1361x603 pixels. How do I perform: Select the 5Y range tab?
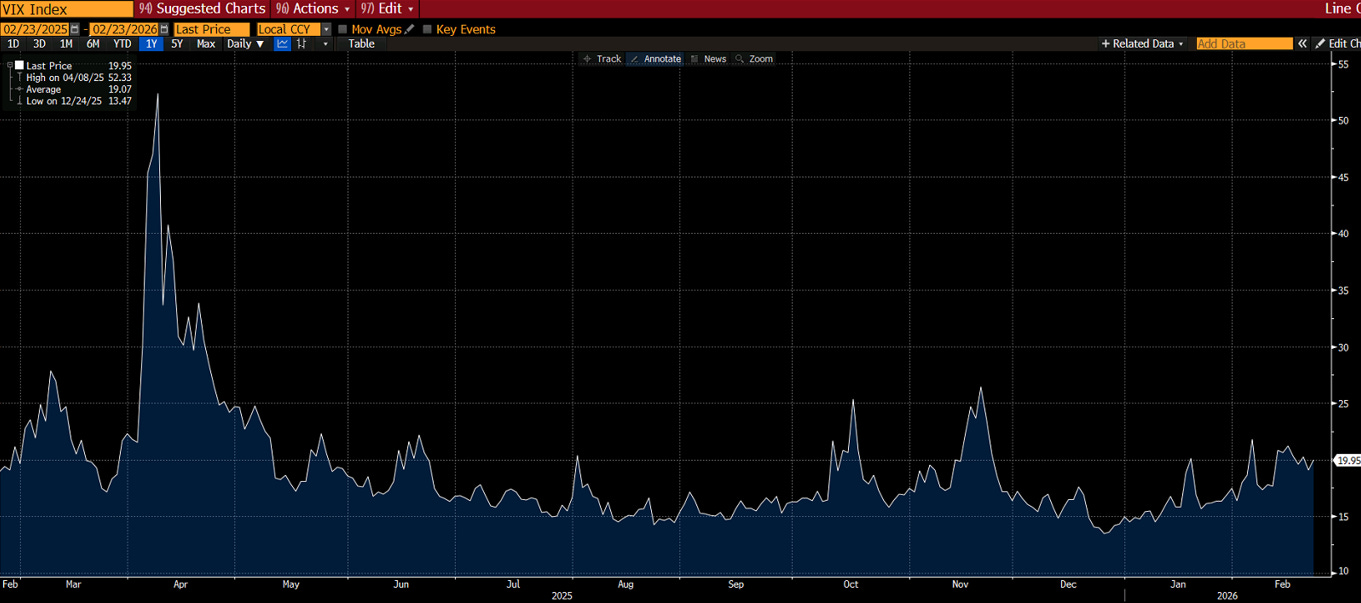(x=177, y=44)
